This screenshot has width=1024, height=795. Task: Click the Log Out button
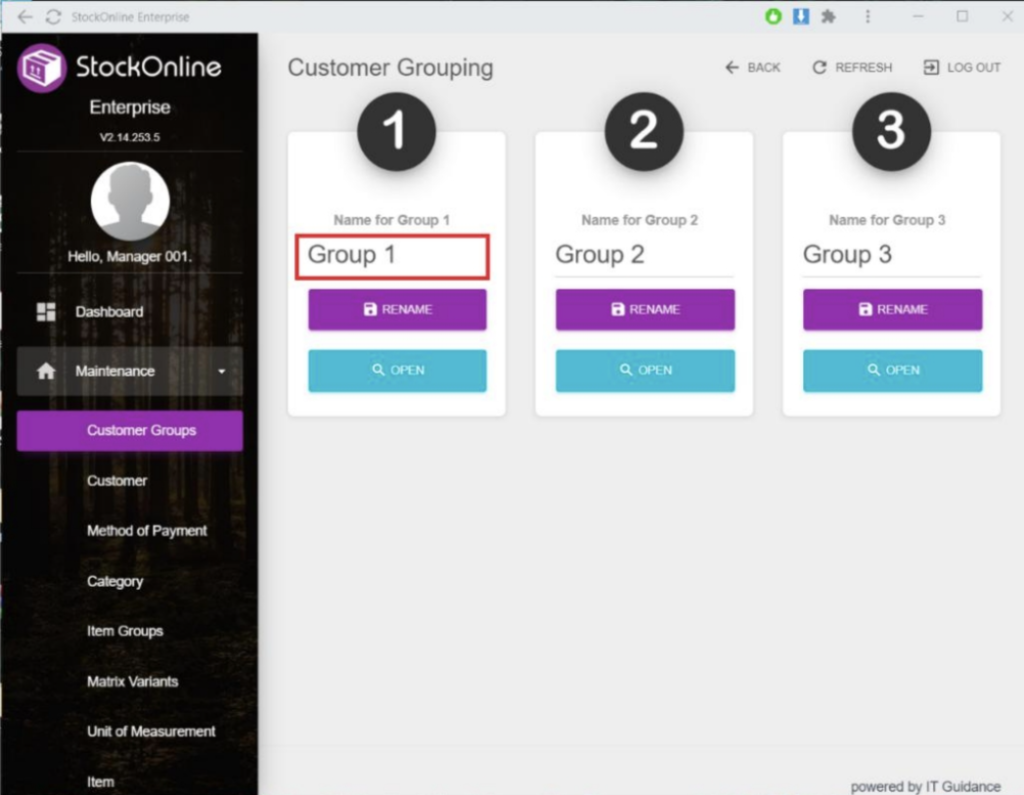pos(962,67)
